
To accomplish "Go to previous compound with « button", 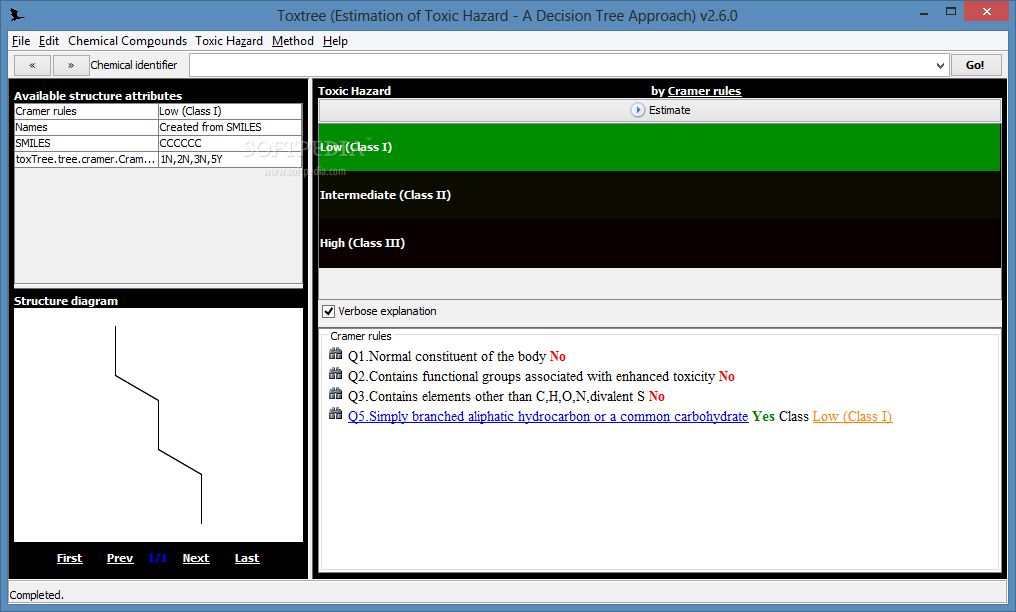I will pyautogui.click(x=32, y=65).
